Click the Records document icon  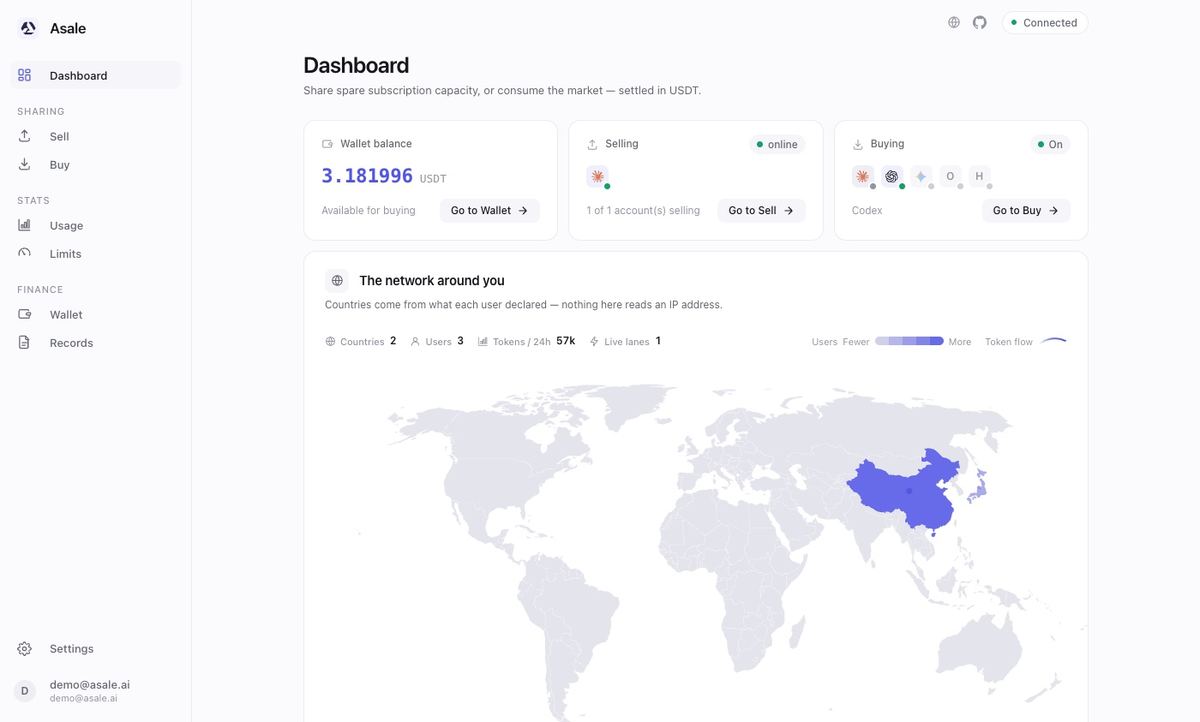pos(25,342)
